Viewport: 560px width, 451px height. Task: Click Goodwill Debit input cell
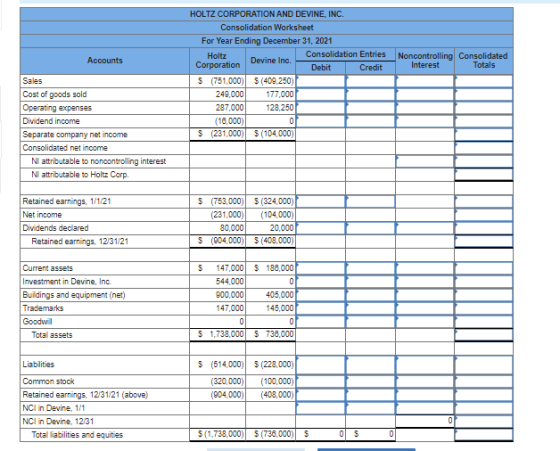point(321,322)
